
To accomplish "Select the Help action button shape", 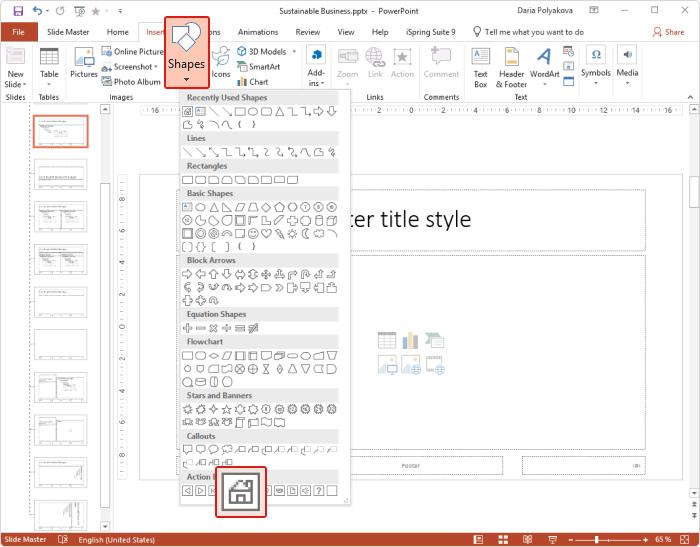I will tap(318, 490).
